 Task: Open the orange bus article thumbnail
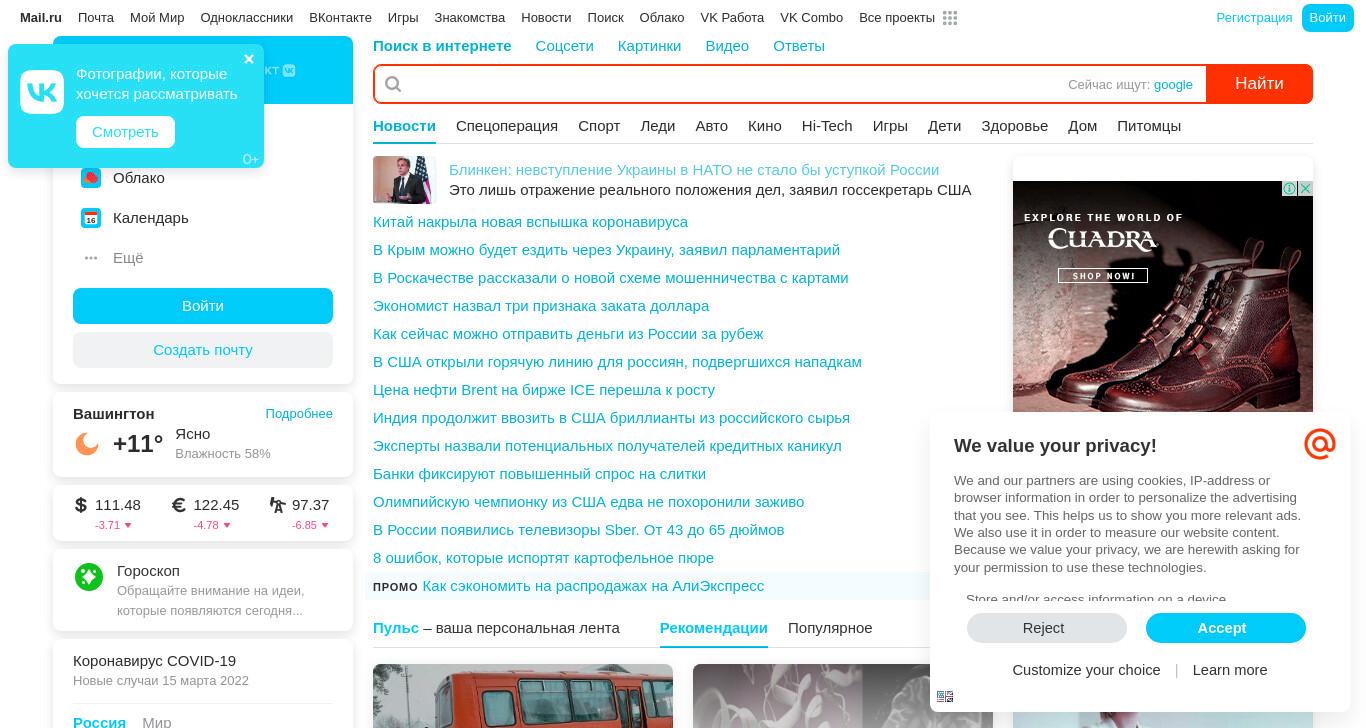[523, 696]
